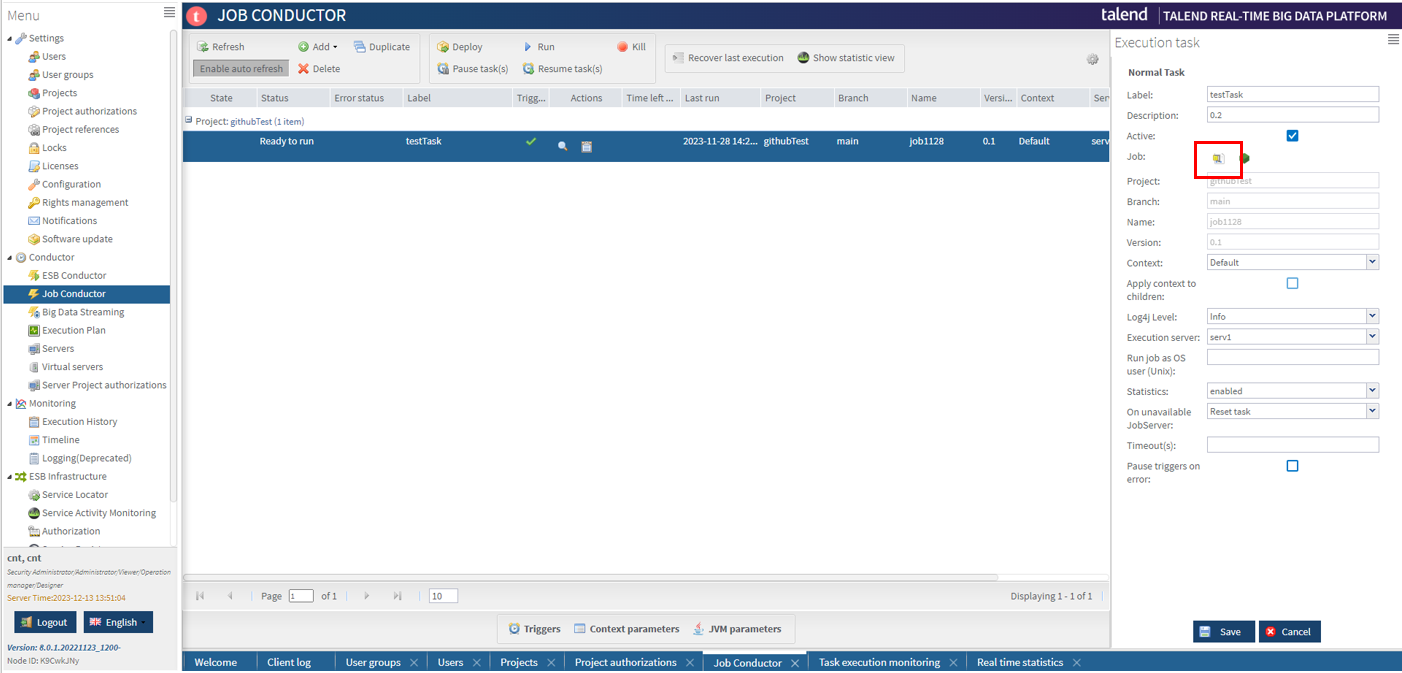Kill the running task

(631, 47)
